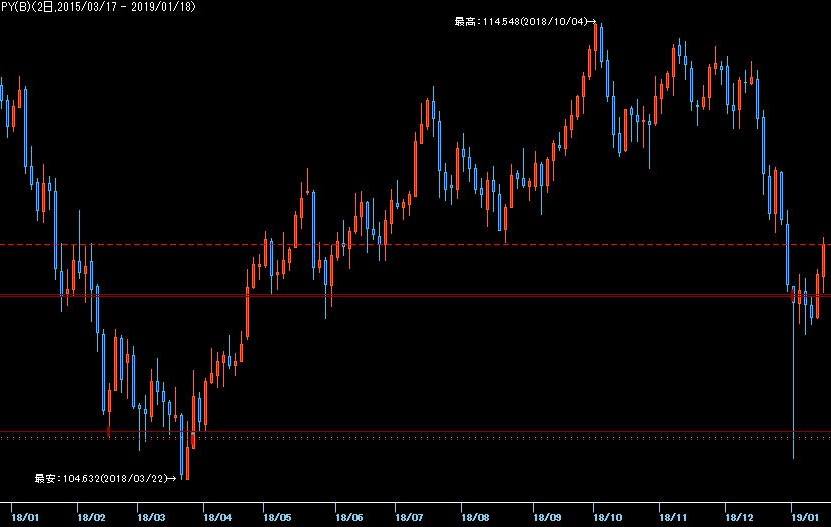Click the 18/01 date axis label

point(25,517)
